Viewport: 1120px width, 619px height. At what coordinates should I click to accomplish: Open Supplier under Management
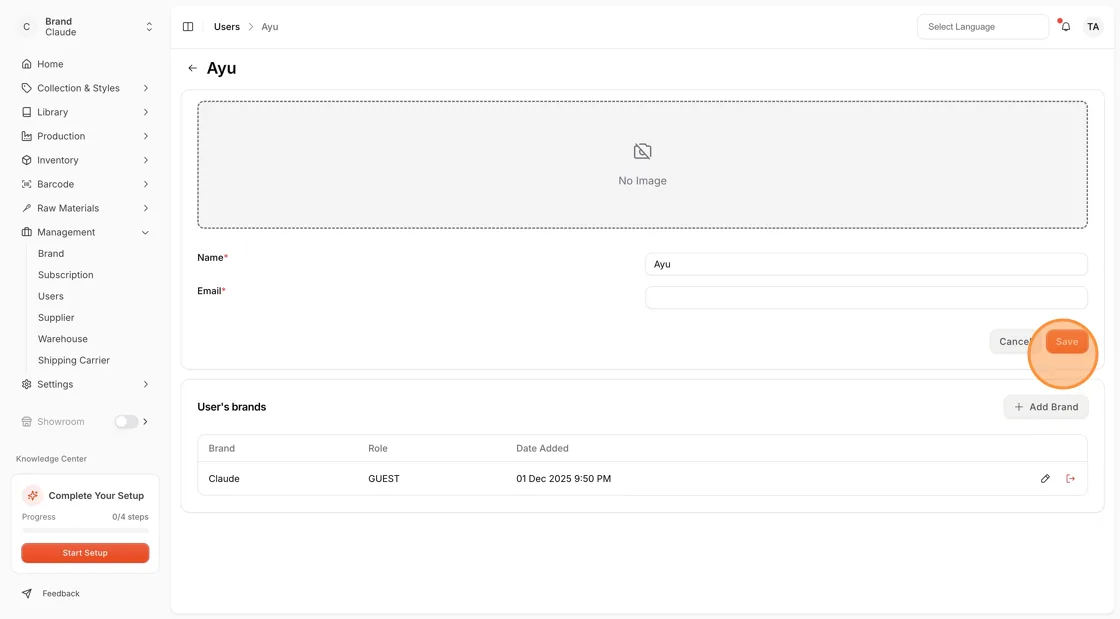56,318
